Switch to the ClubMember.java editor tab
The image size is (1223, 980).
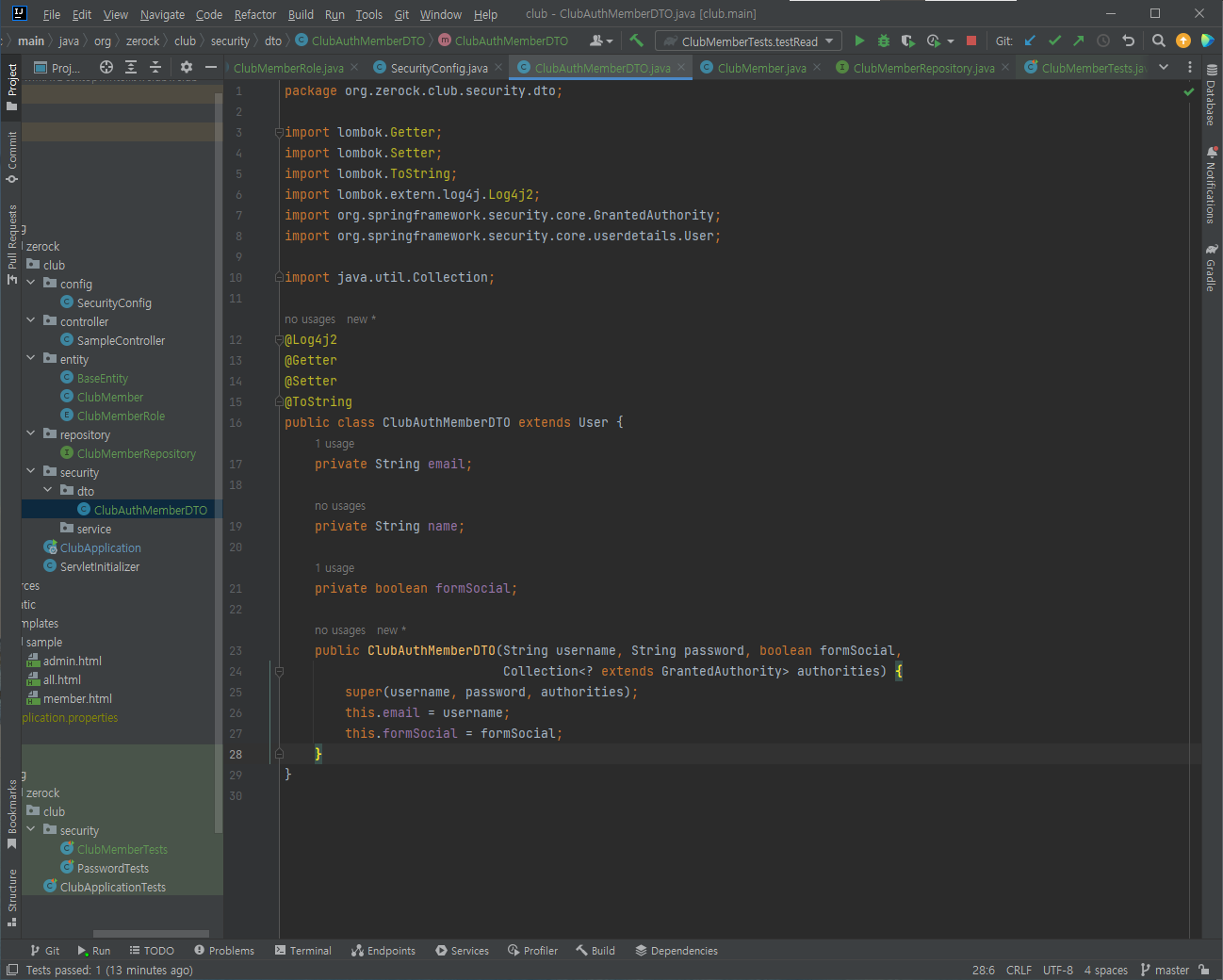[x=761, y=68]
